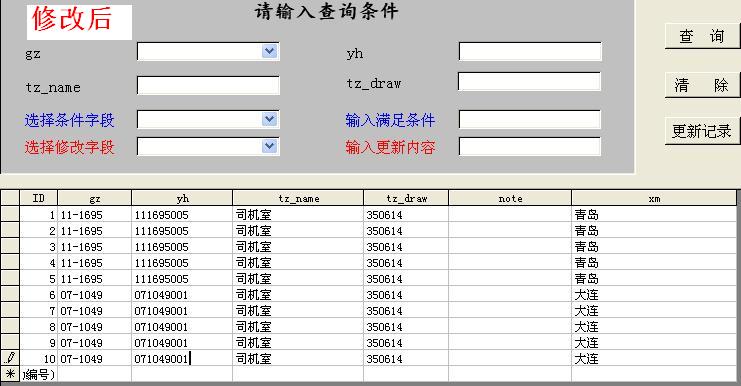Click yh cell 071049001 in row 10

[x=182, y=359]
